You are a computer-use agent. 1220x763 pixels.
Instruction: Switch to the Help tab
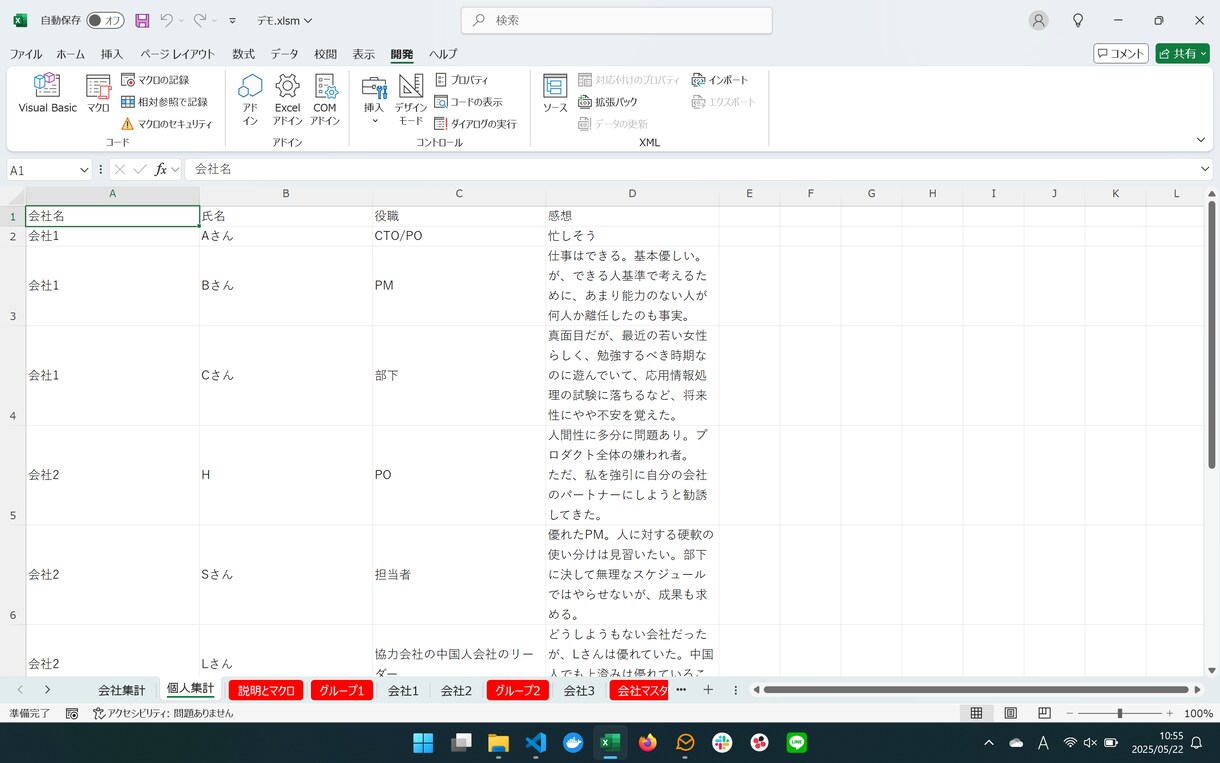(443, 54)
